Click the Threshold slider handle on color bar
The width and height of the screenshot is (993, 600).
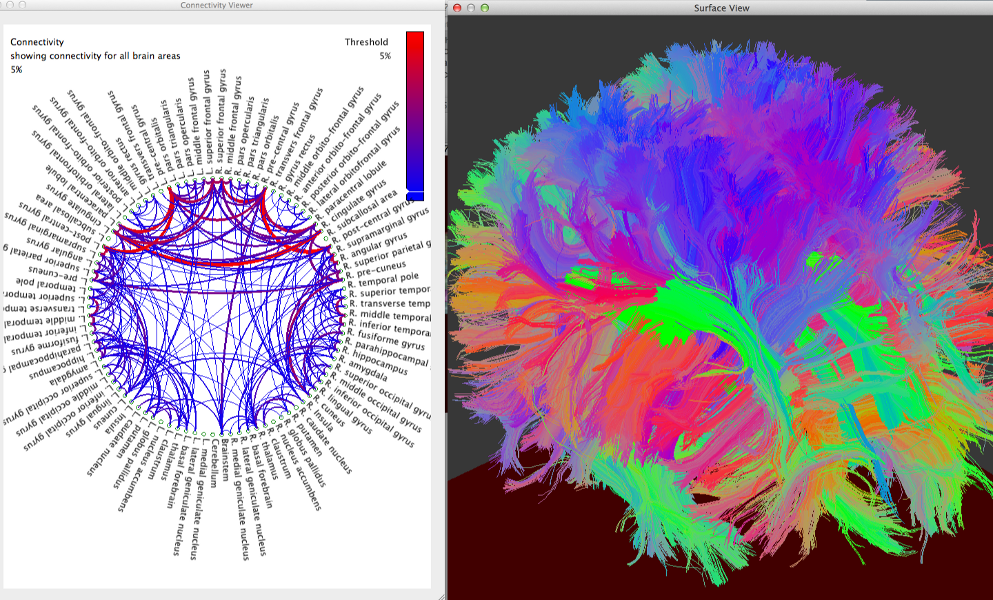click(x=415, y=192)
